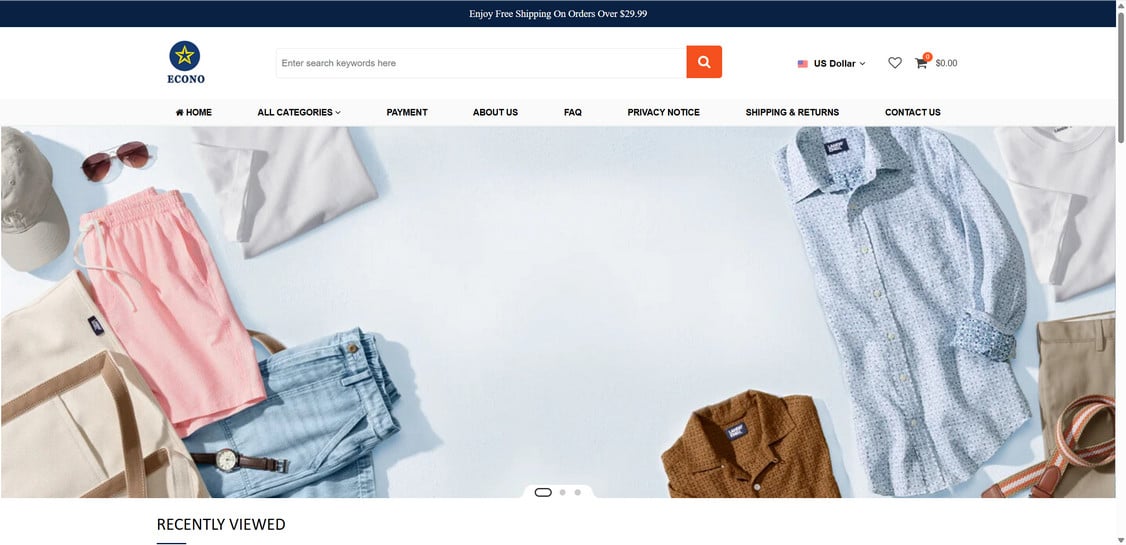
Task: Click the ECONO star logo
Action: pyautogui.click(x=185, y=62)
